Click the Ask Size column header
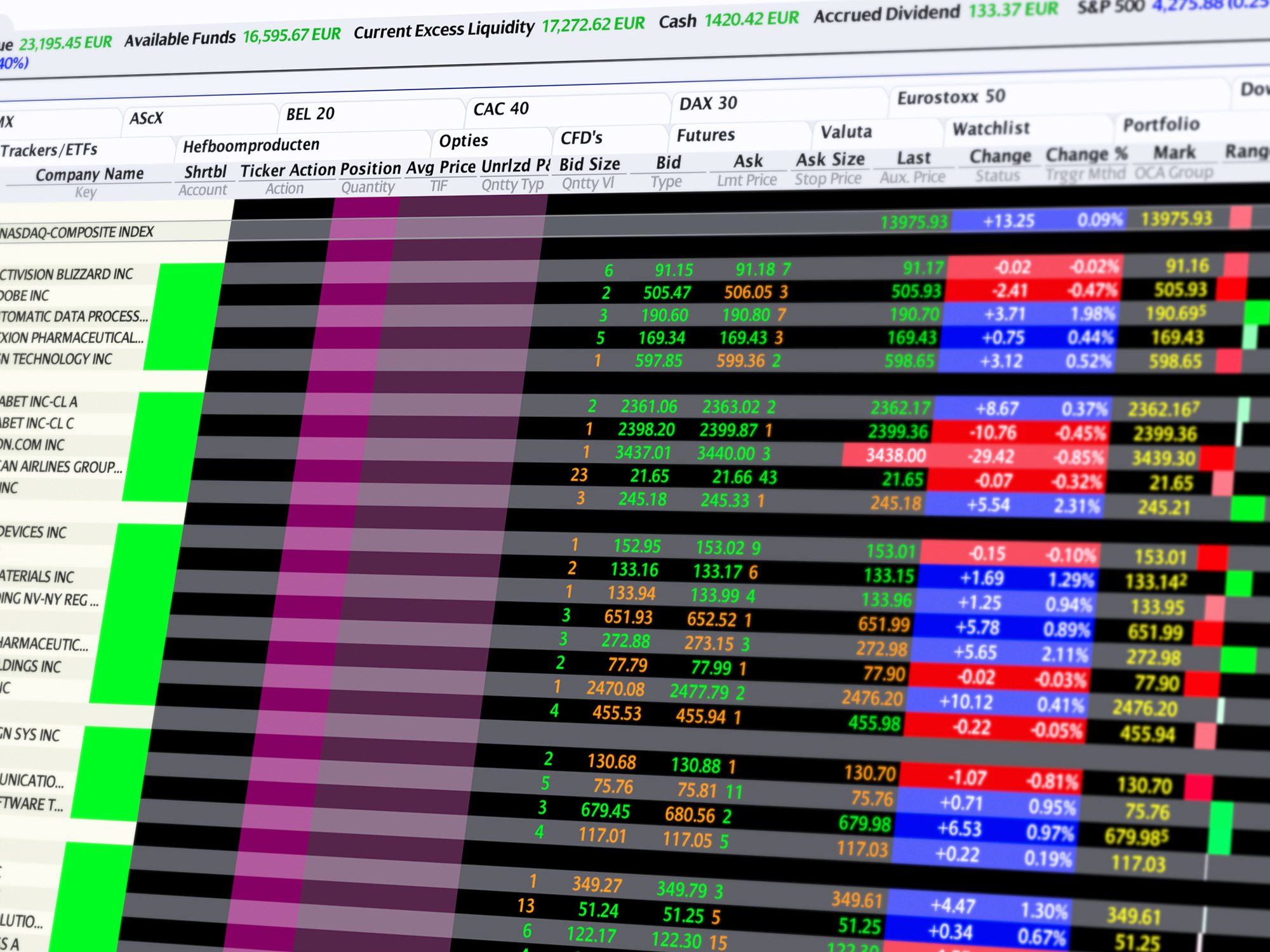Screen dimensions: 1270x952 point(830,159)
